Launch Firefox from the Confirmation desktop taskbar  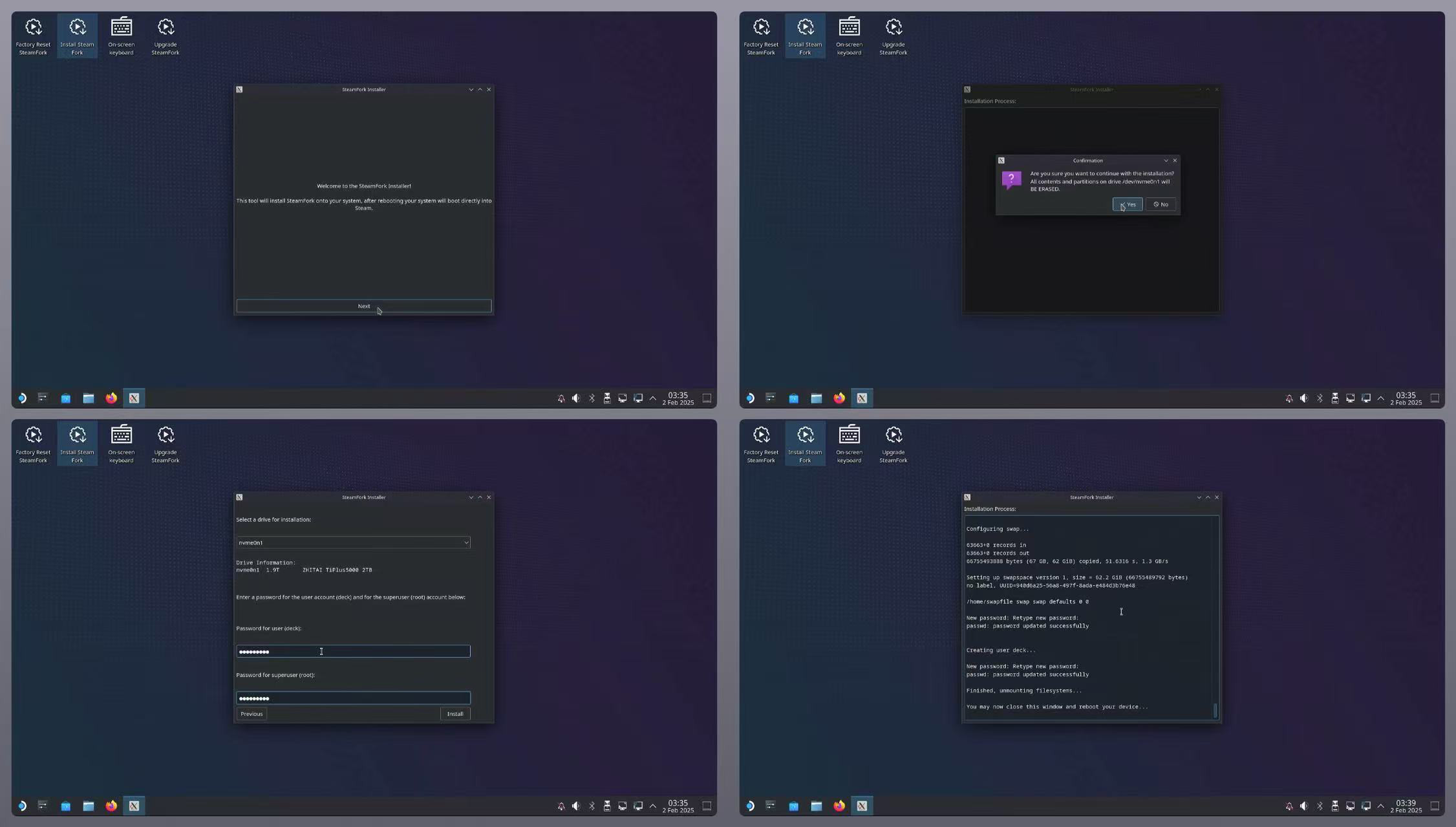839,398
